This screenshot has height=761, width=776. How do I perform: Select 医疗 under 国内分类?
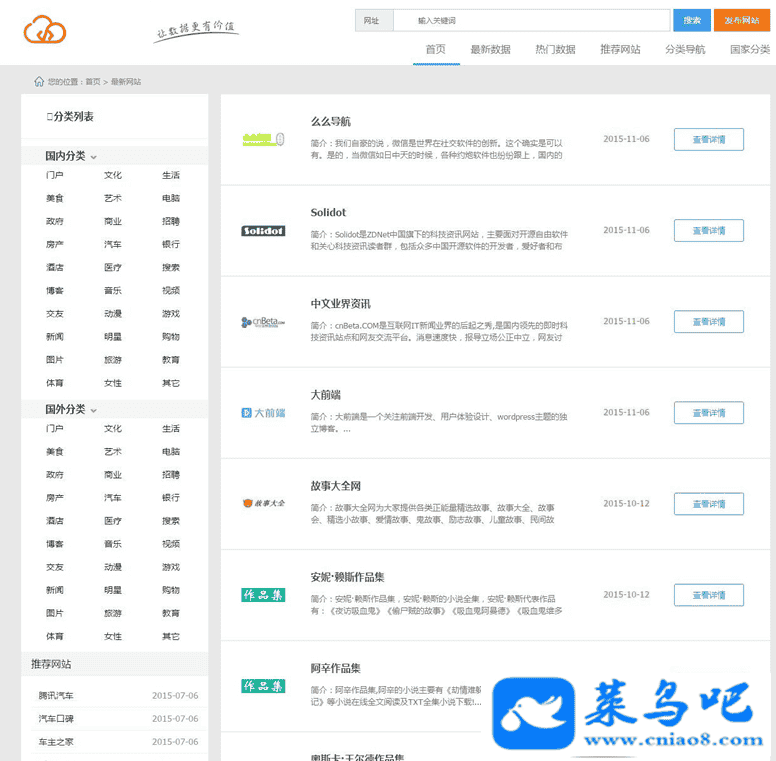113,268
